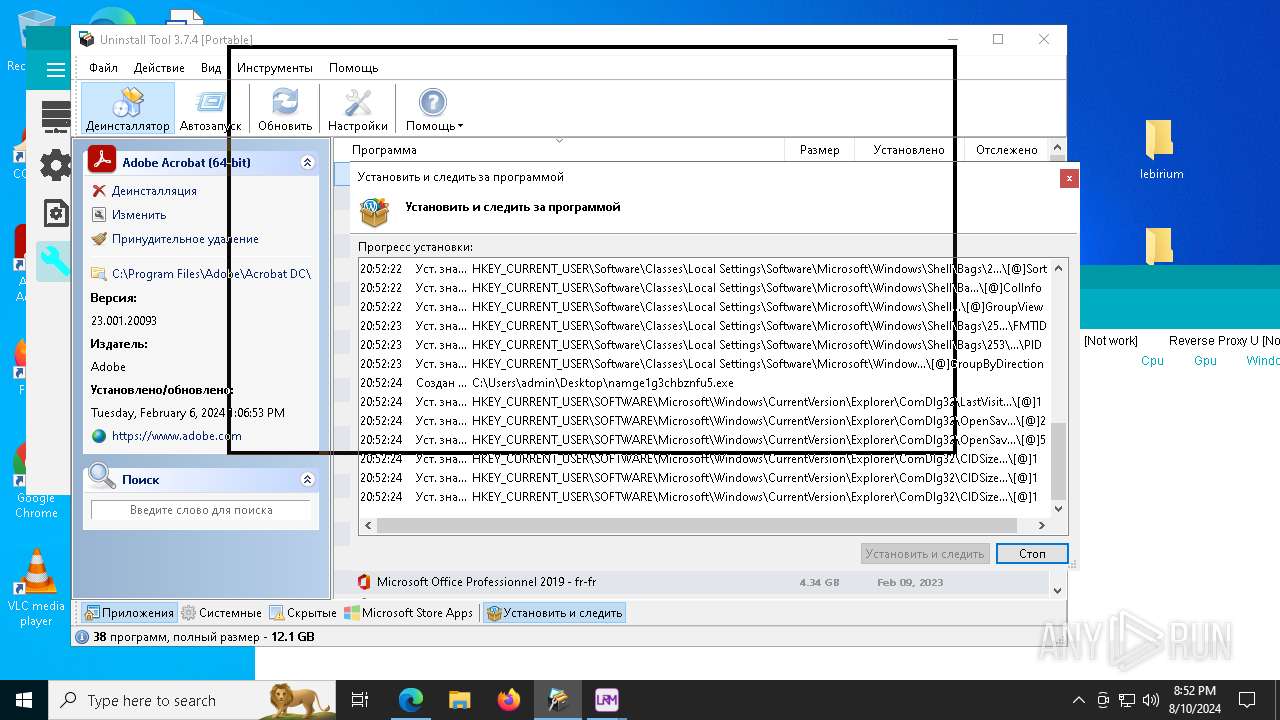The width and height of the screenshot is (1280, 720).
Task: Switch to the Системные tab
Action: (222, 613)
